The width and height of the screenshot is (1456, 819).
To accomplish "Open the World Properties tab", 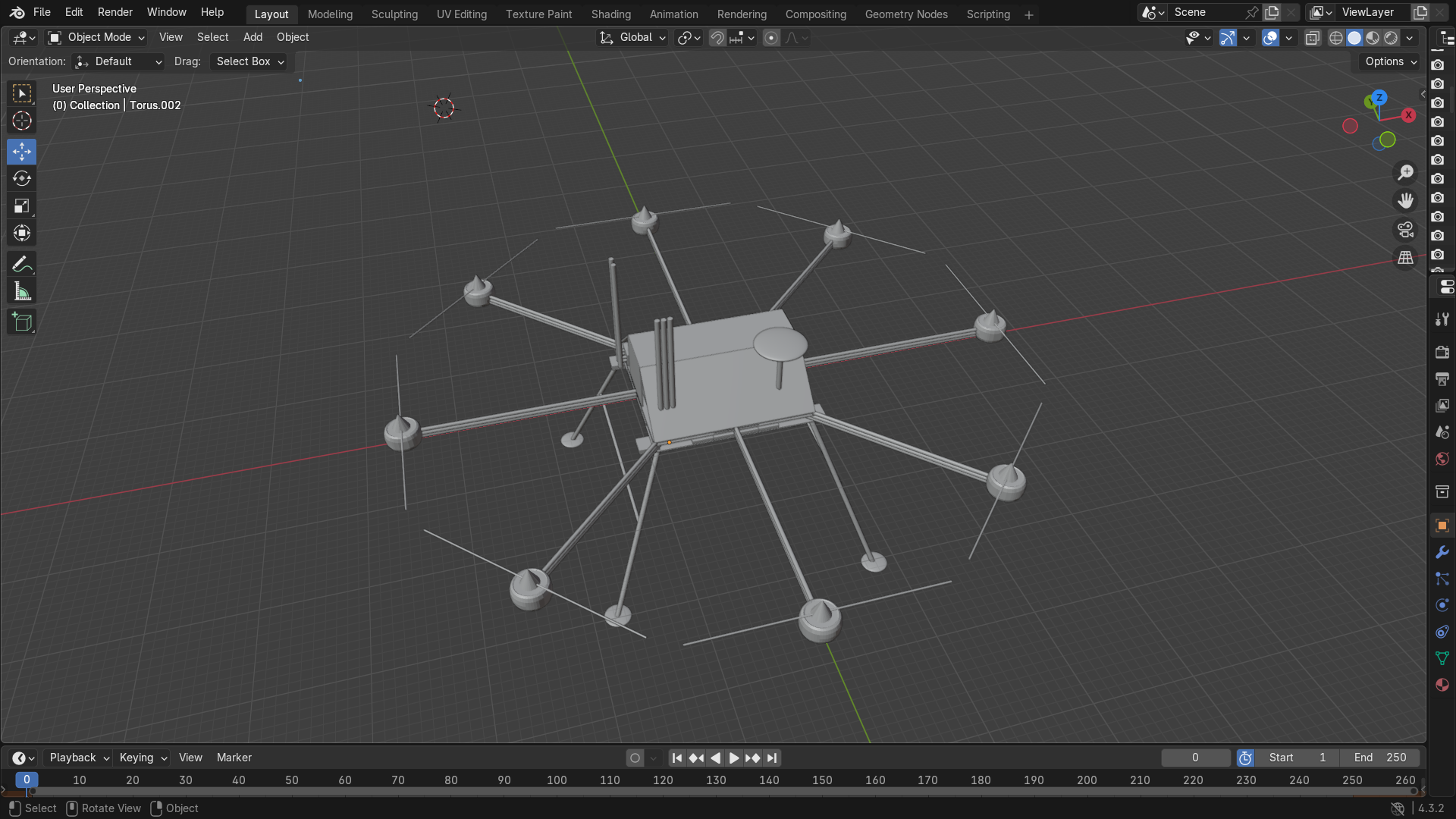I will pos(1442,458).
